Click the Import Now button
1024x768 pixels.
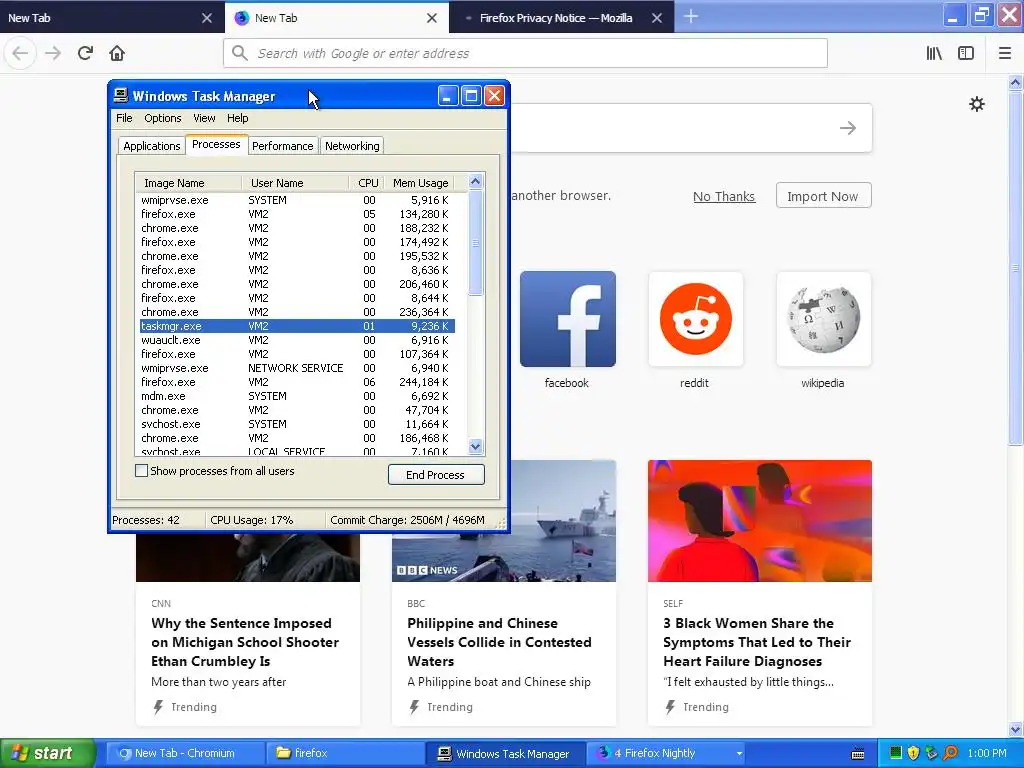823,196
